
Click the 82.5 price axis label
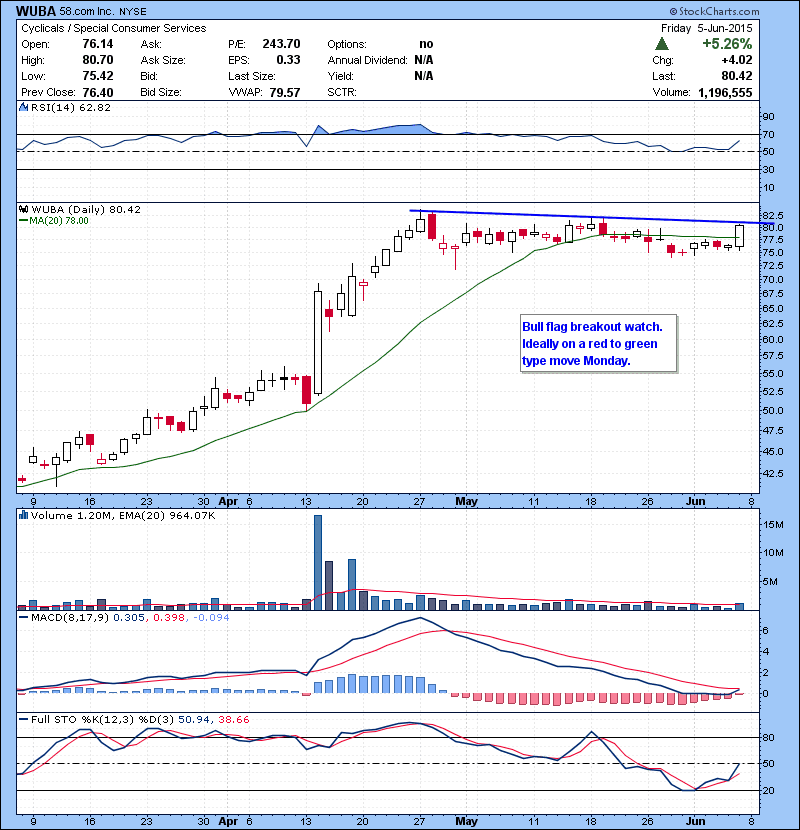click(772, 215)
